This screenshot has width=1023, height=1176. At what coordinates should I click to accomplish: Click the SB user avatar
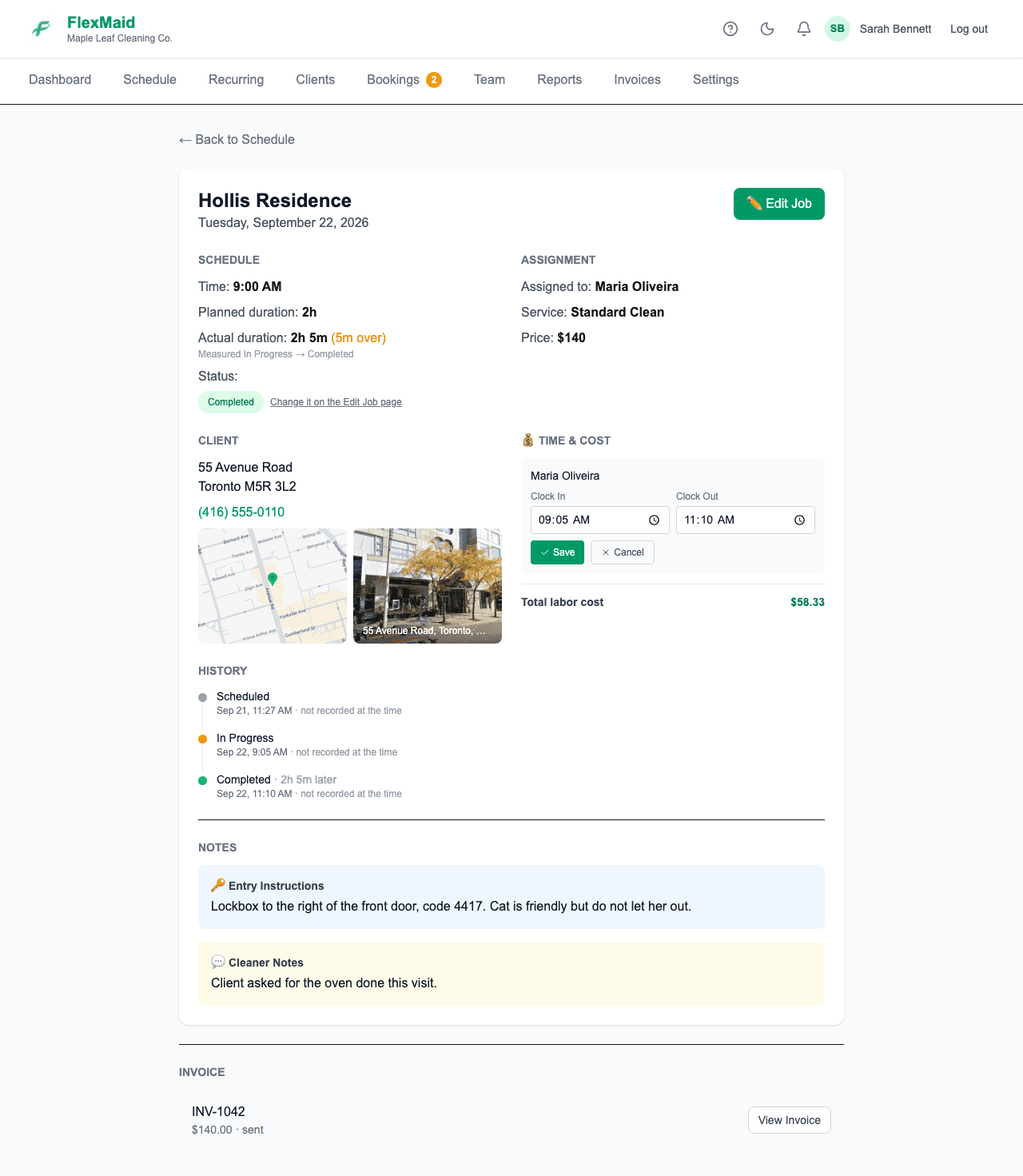[x=838, y=29]
